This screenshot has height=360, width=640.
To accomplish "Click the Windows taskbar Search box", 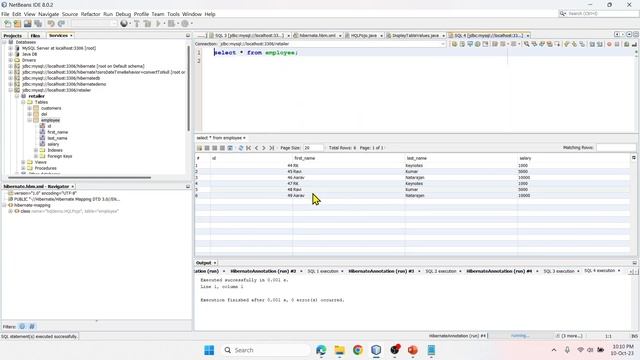I will 266,350.
